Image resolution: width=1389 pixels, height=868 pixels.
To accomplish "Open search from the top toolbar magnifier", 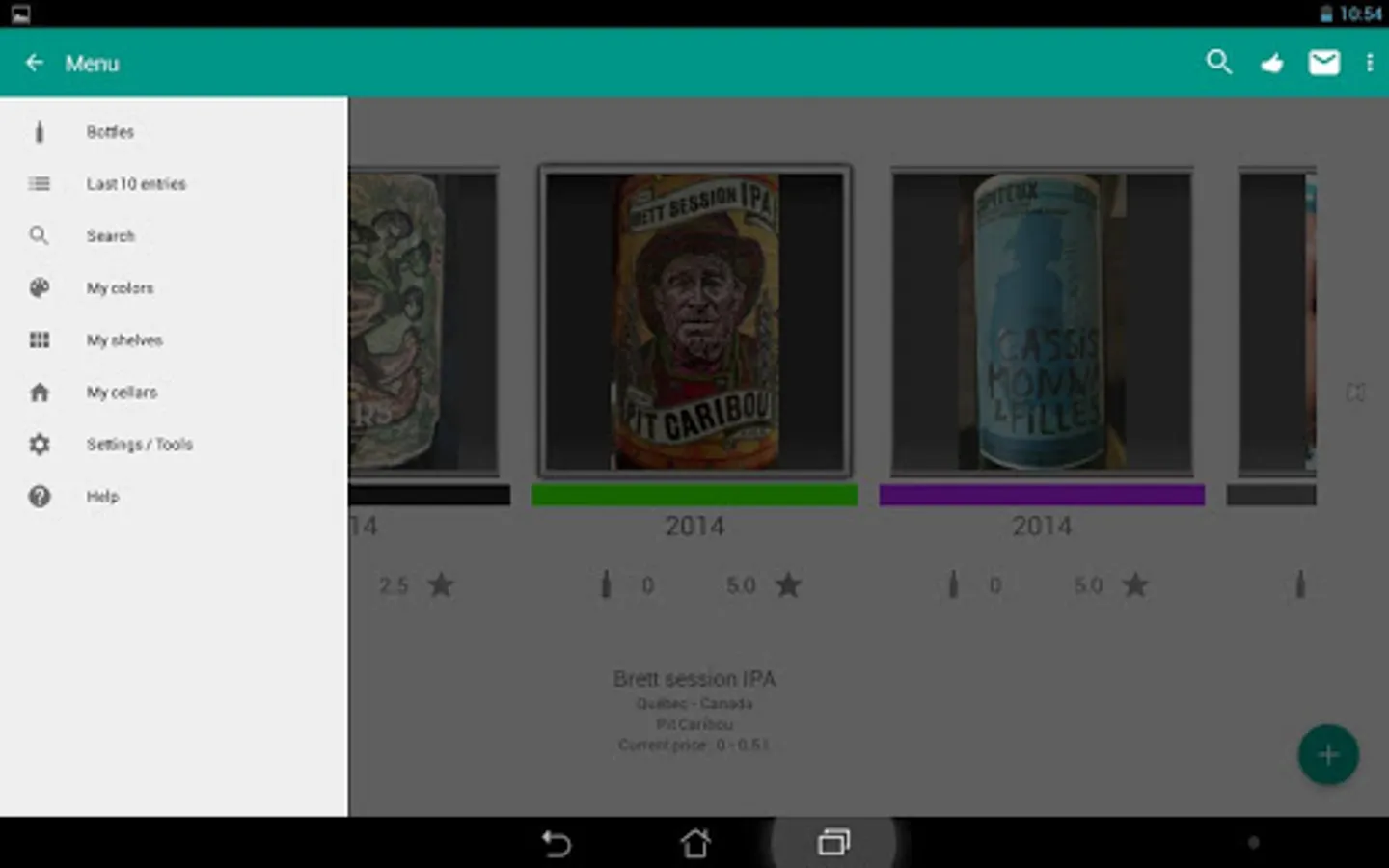I will click(1219, 63).
